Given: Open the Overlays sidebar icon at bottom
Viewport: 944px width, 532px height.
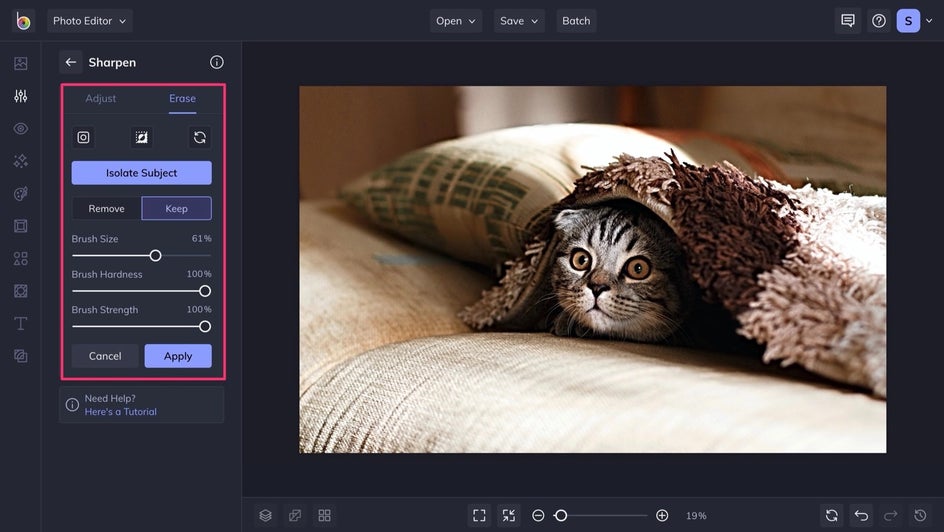Looking at the screenshot, I should click(x=20, y=356).
